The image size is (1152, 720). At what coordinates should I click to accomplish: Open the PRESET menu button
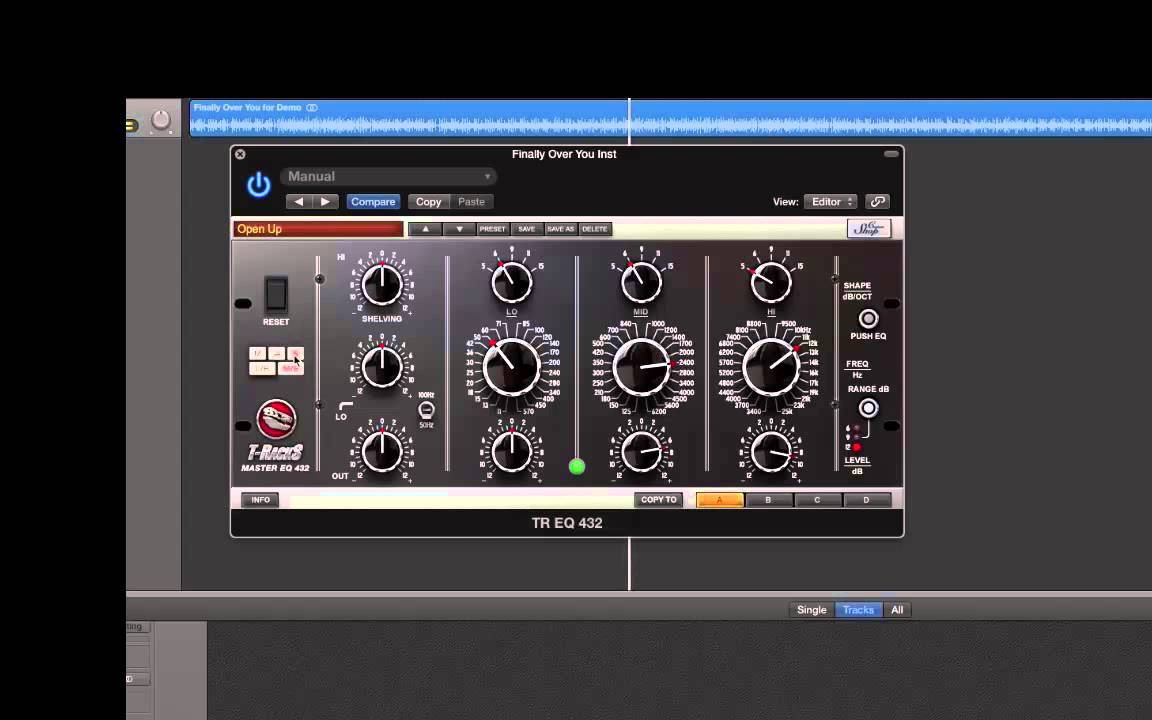pyautogui.click(x=492, y=229)
